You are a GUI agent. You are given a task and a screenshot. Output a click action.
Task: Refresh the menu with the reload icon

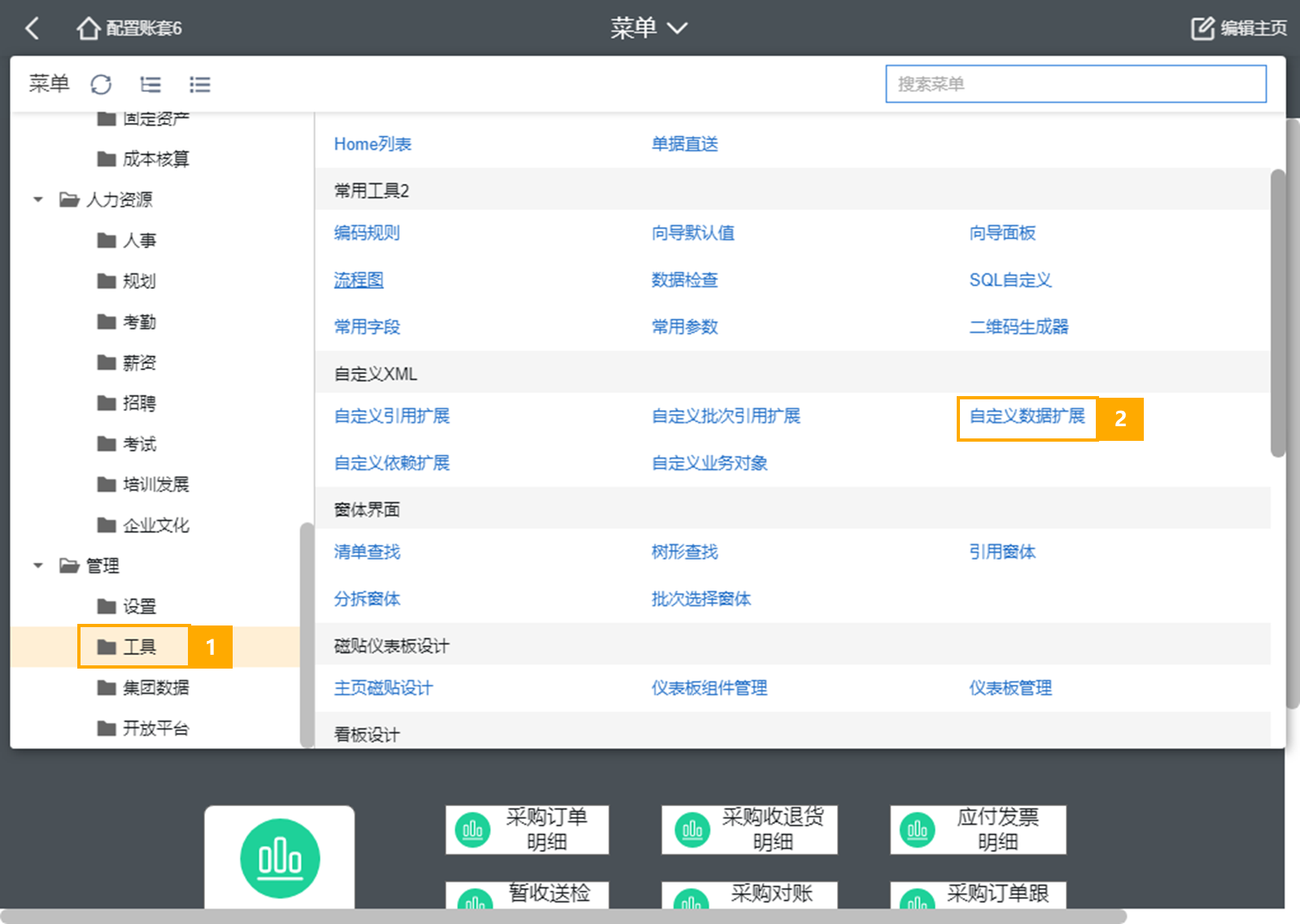(101, 84)
